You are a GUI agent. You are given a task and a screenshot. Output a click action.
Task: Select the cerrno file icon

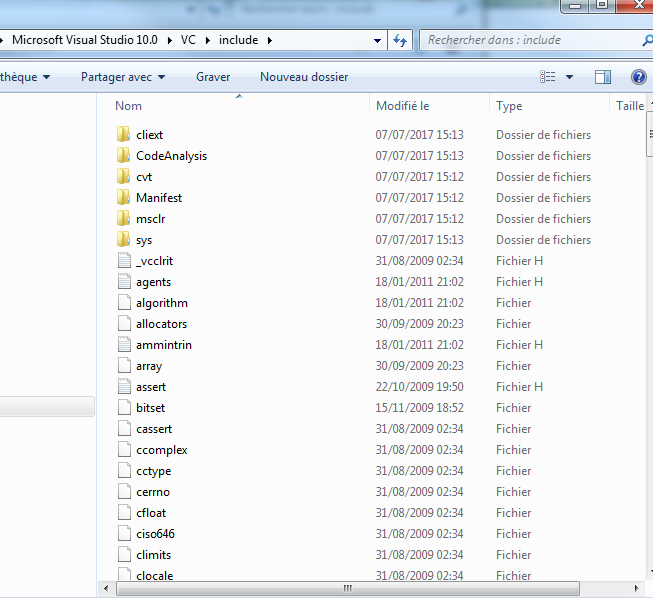pos(124,491)
